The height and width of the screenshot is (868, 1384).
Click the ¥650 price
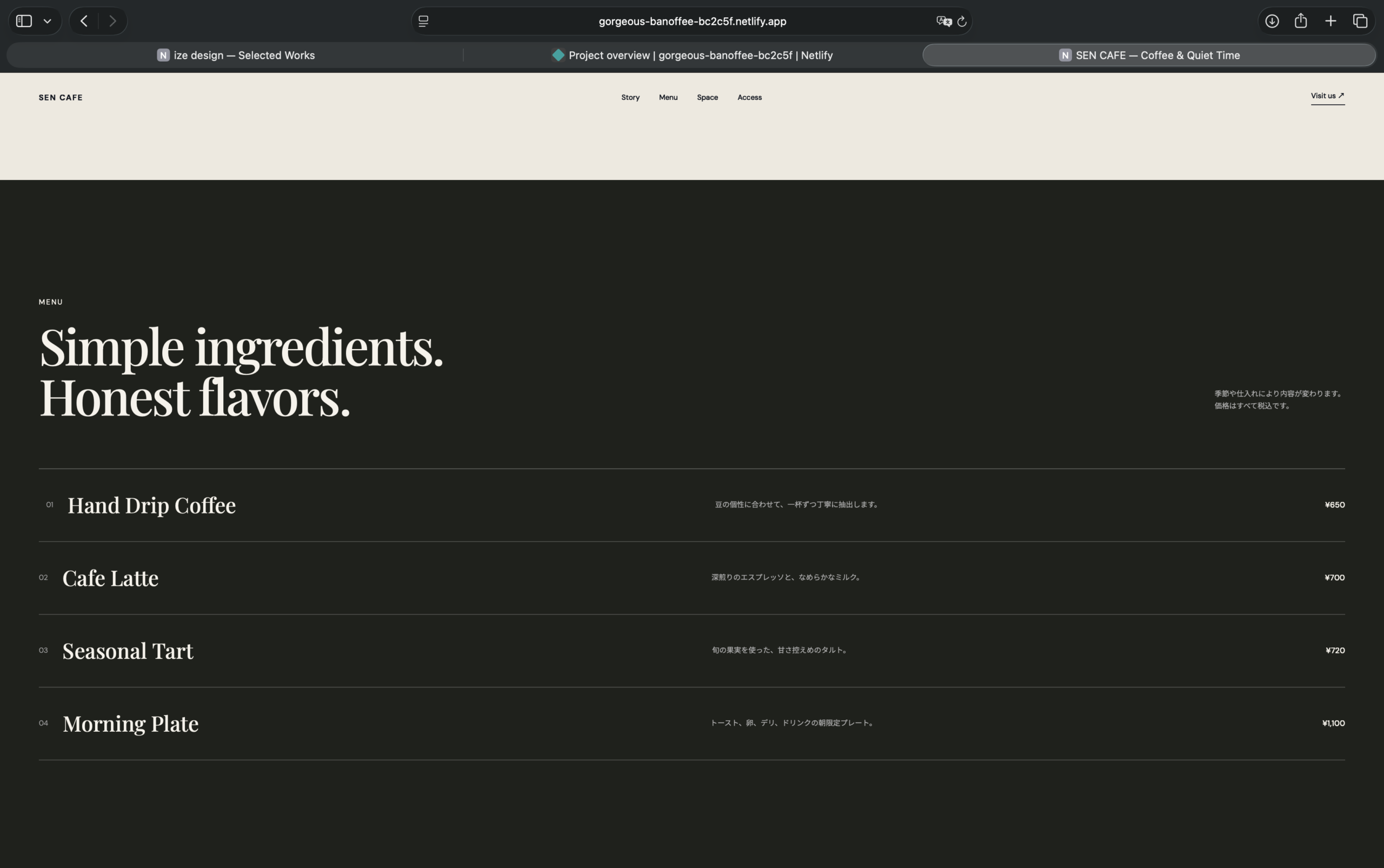(x=1334, y=505)
